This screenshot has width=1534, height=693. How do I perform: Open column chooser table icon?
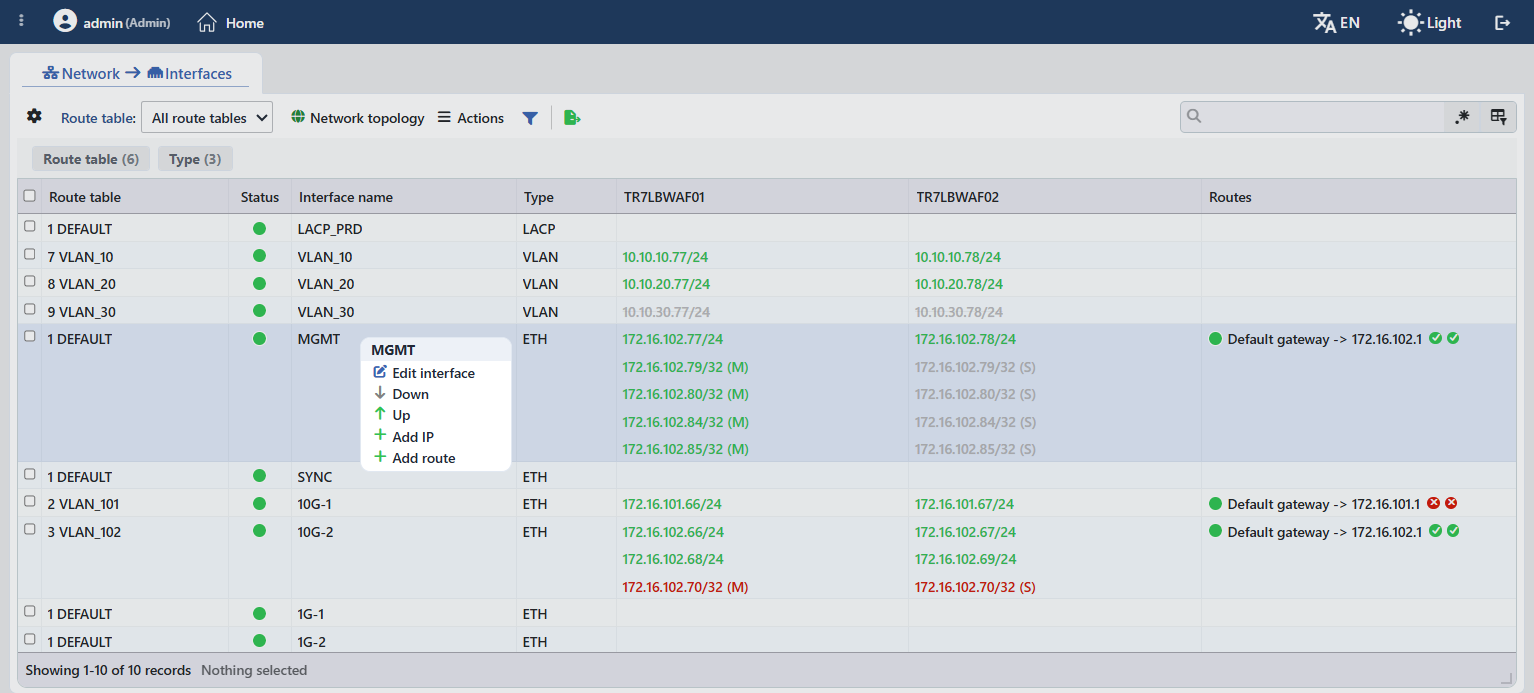[1498, 117]
